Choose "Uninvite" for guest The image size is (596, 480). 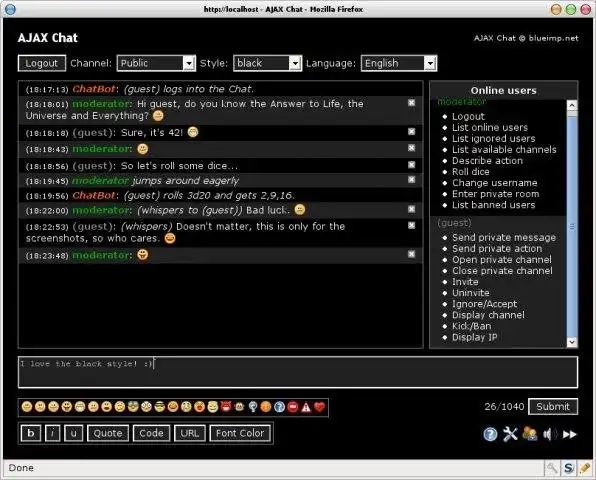coord(471,293)
